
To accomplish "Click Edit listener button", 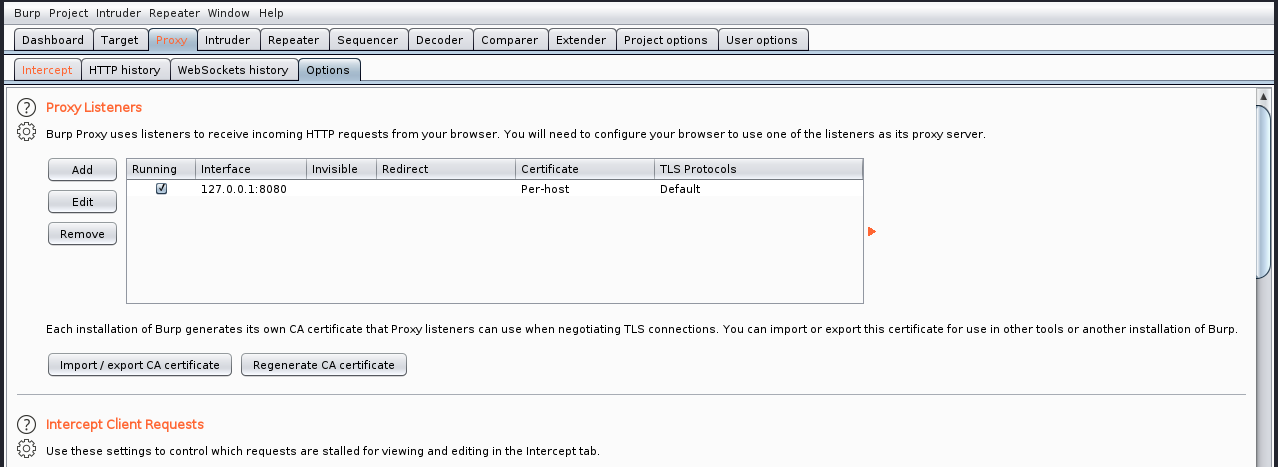I will coord(82,202).
